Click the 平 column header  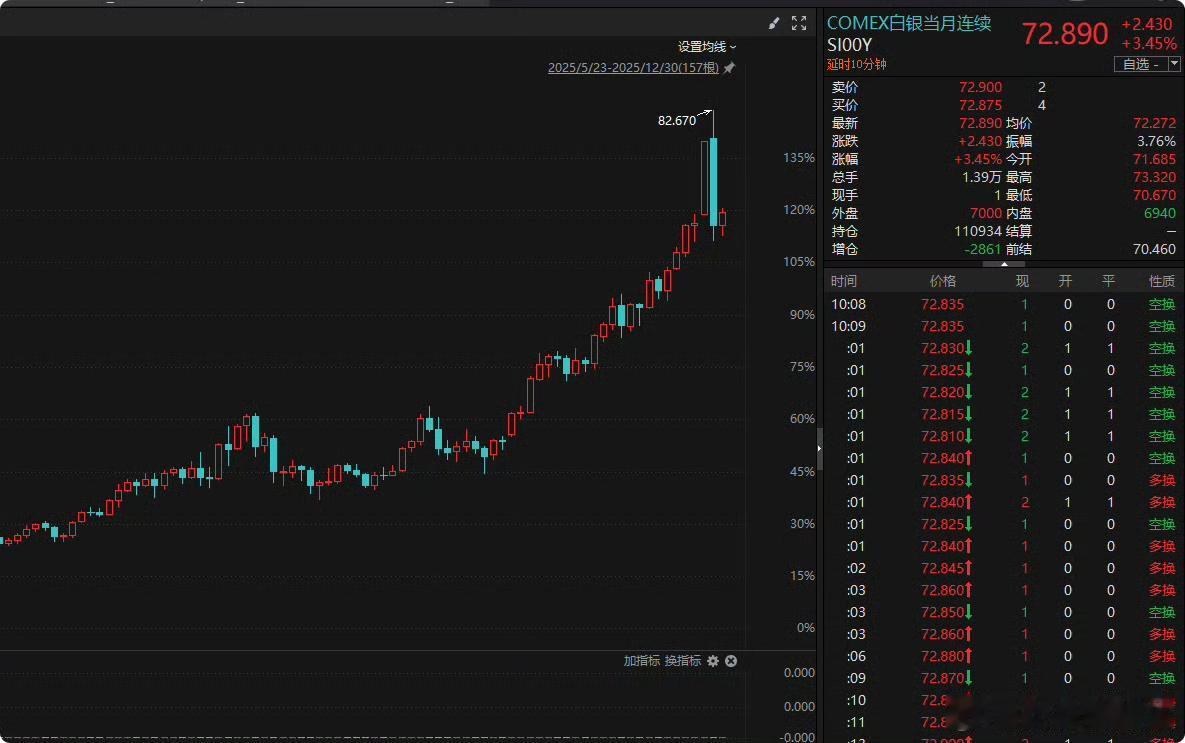pyautogui.click(x=1109, y=281)
